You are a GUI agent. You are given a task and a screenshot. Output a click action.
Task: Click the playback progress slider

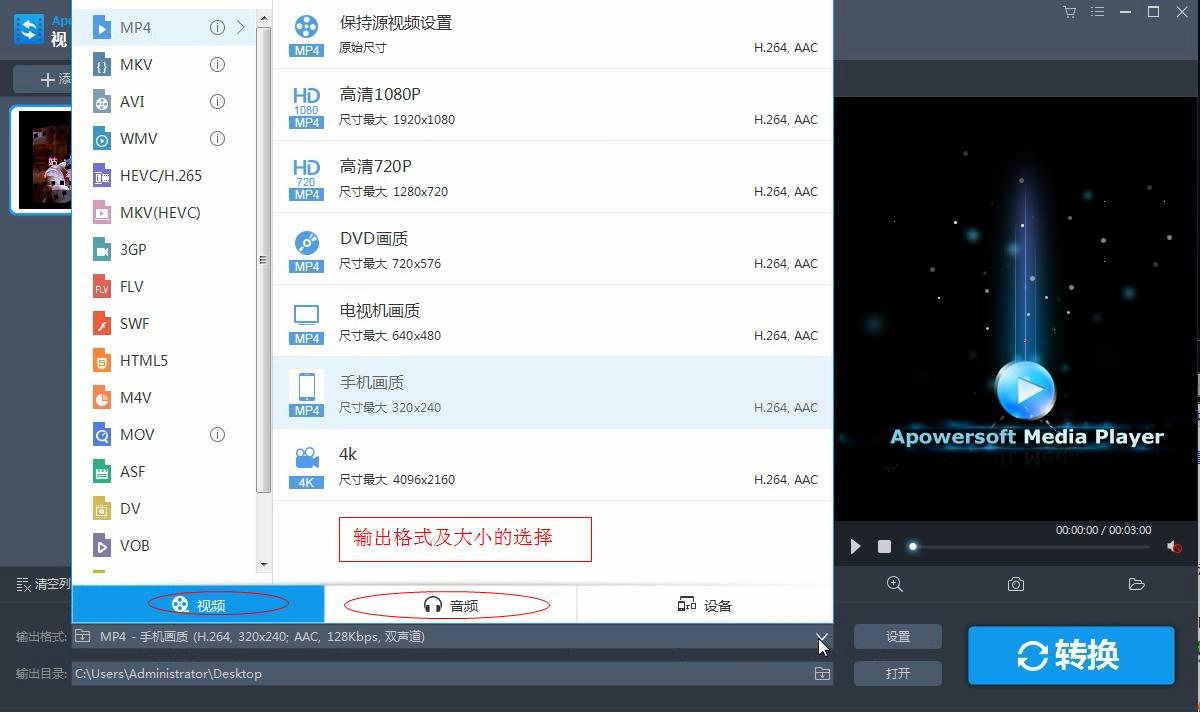(1030, 546)
